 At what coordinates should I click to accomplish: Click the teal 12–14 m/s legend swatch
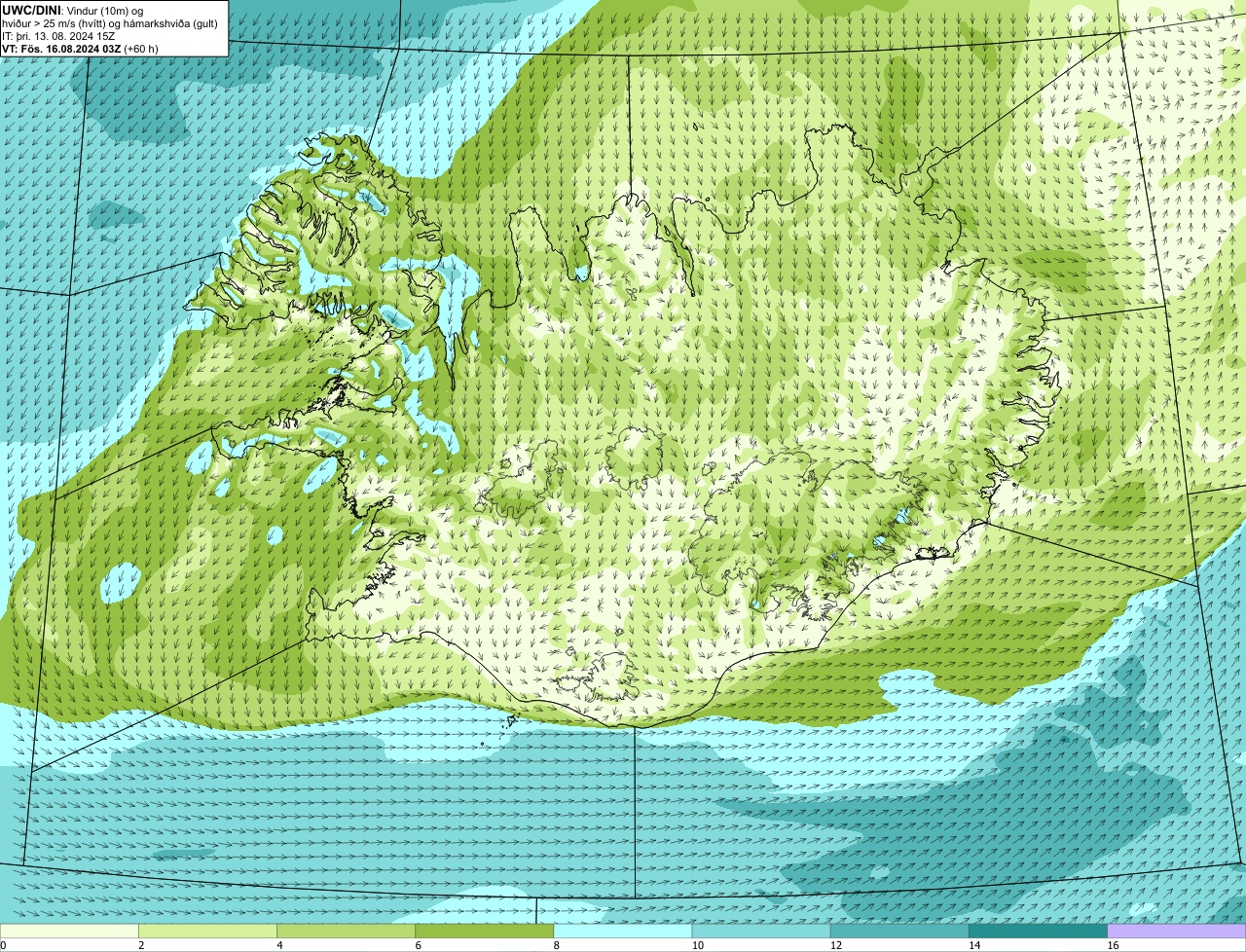pos(899,931)
